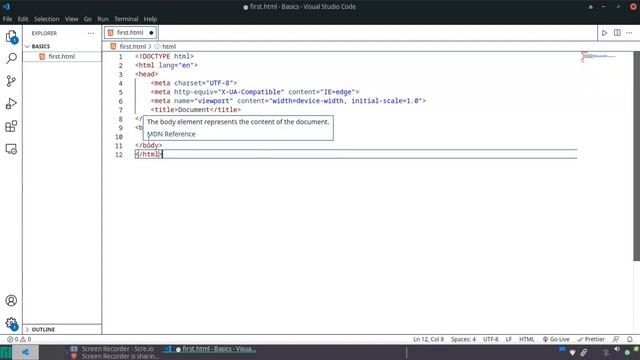Open the Explorer view in activity bar
The image size is (640, 360).
11,37
